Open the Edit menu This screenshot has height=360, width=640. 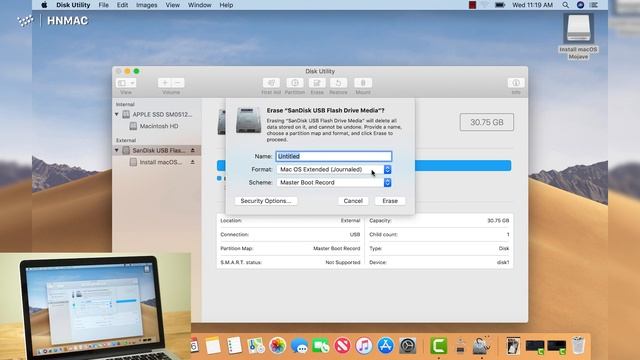122,5
